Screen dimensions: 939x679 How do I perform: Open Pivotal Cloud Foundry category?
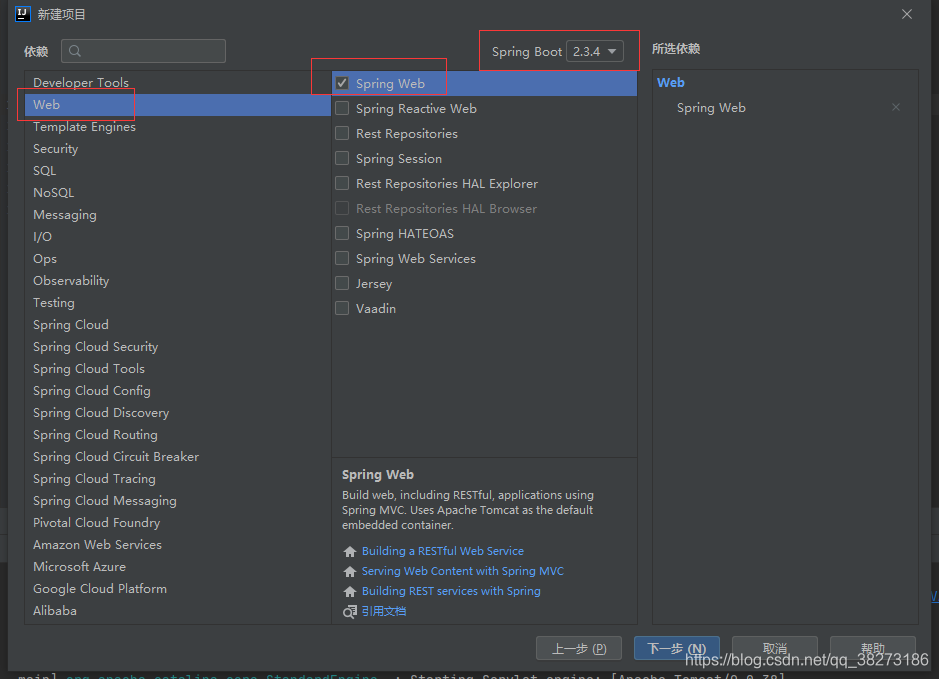click(177, 523)
